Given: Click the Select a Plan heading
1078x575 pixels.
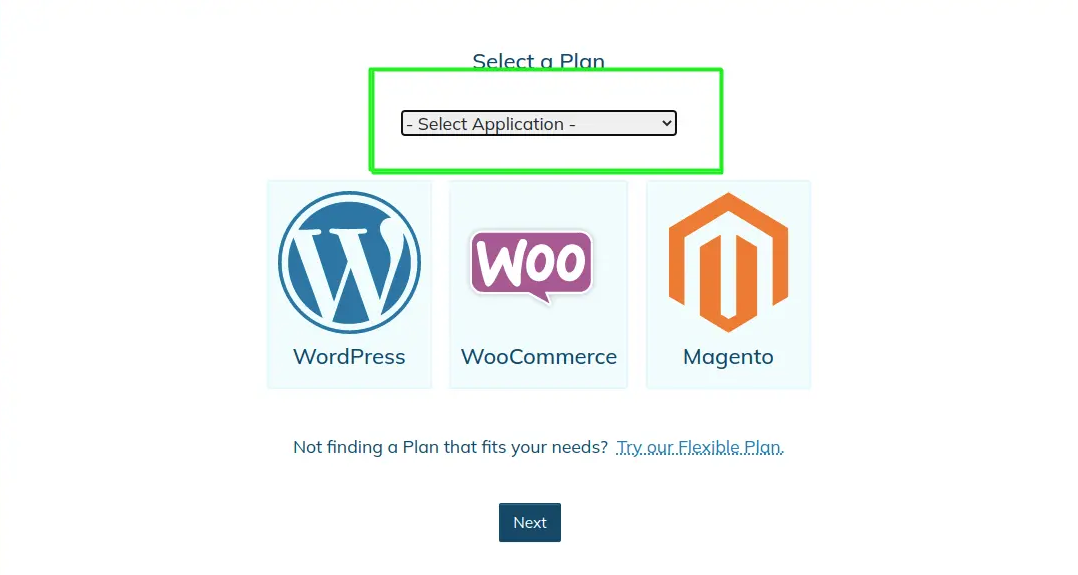Looking at the screenshot, I should click(x=538, y=61).
